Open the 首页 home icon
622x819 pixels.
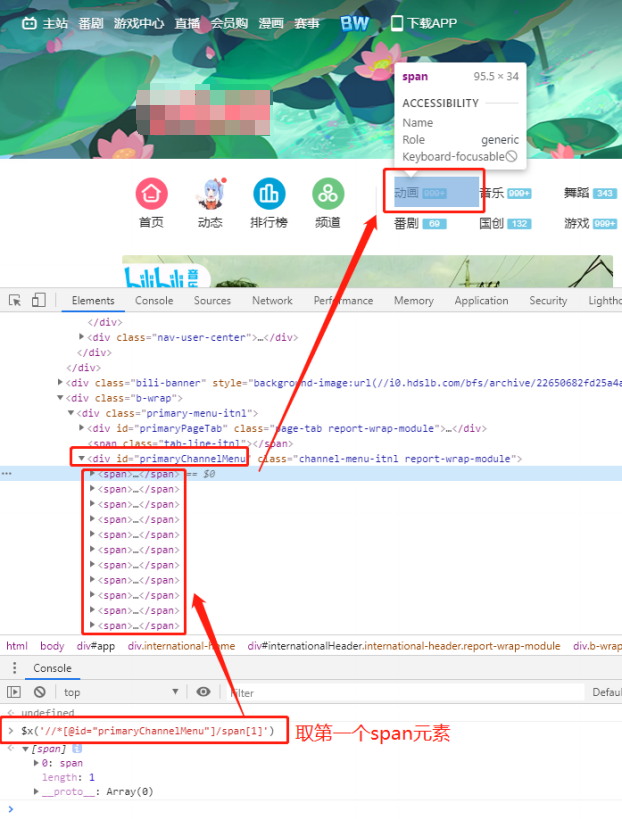(x=151, y=193)
